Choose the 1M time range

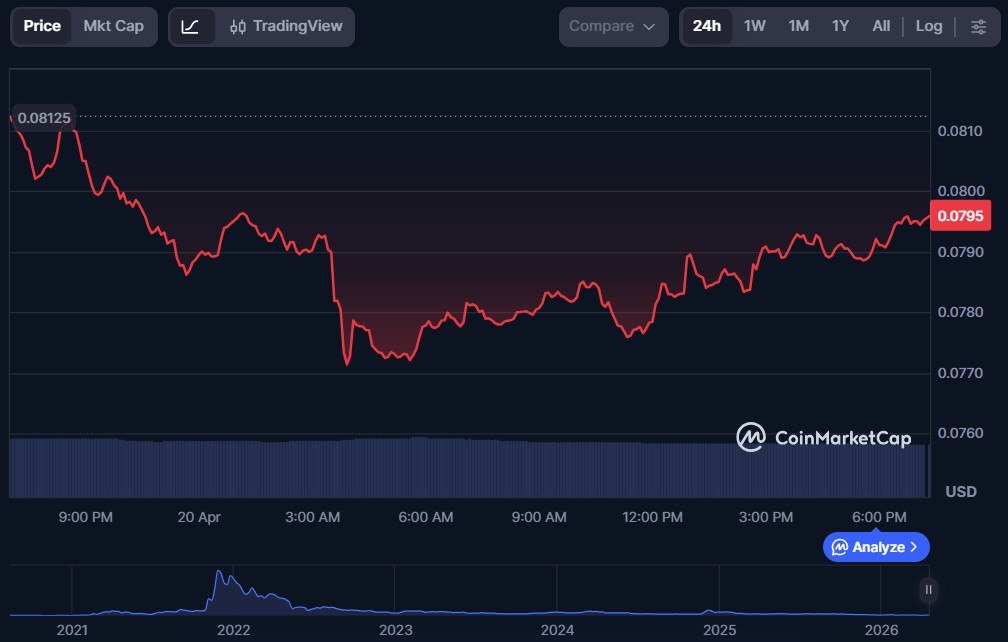798,26
